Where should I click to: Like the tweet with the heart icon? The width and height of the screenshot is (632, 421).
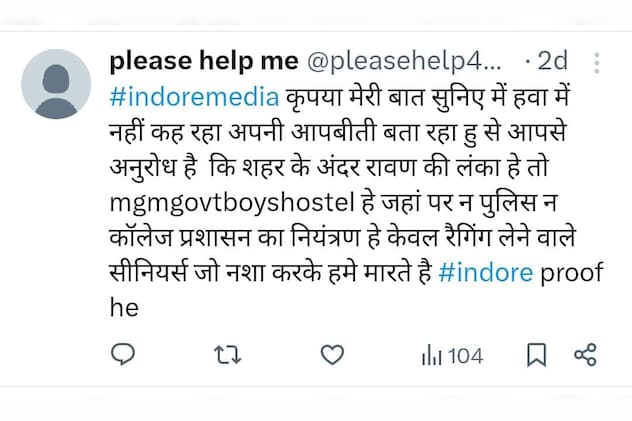coord(332,354)
